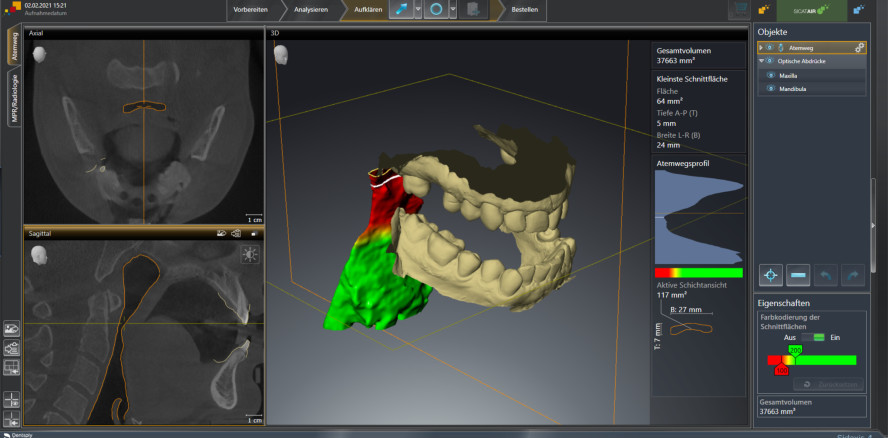This screenshot has height=438, width=888.
Task: Click the circle drawing tool in workflow bar
Action: [436, 10]
